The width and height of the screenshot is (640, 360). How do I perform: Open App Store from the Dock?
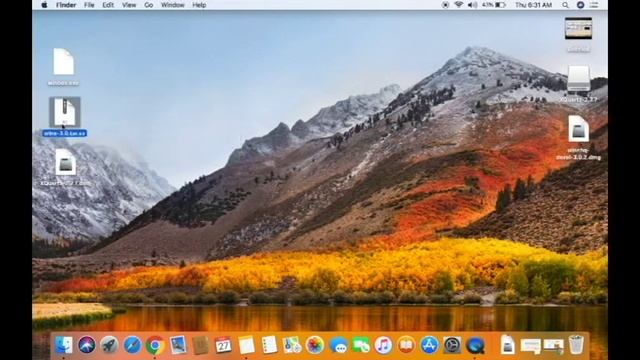[x=429, y=345]
